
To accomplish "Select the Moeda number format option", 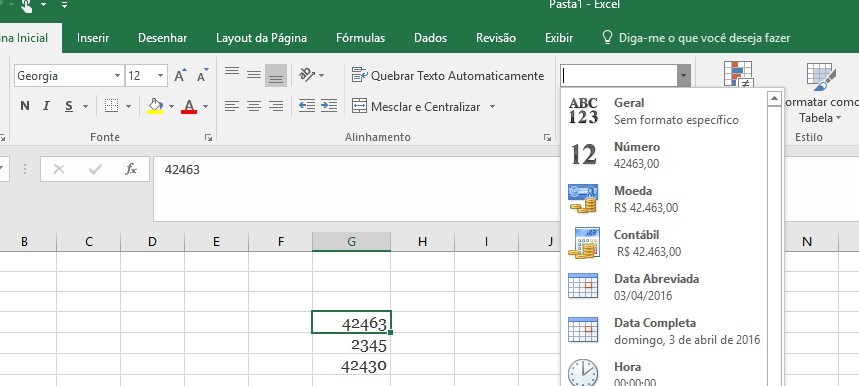I will tap(664, 199).
